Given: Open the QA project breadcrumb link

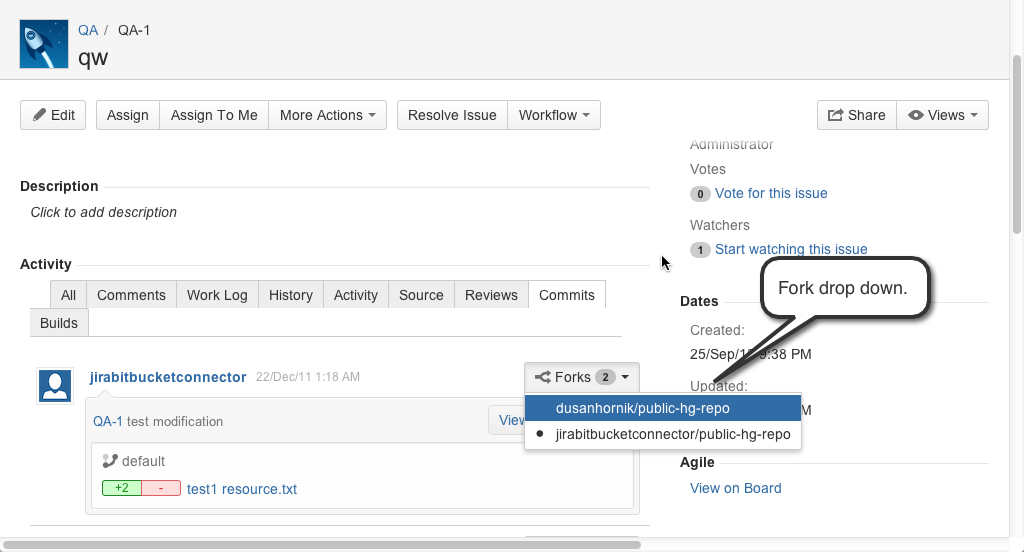Looking at the screenshot, I should click(x=88, y=30).
